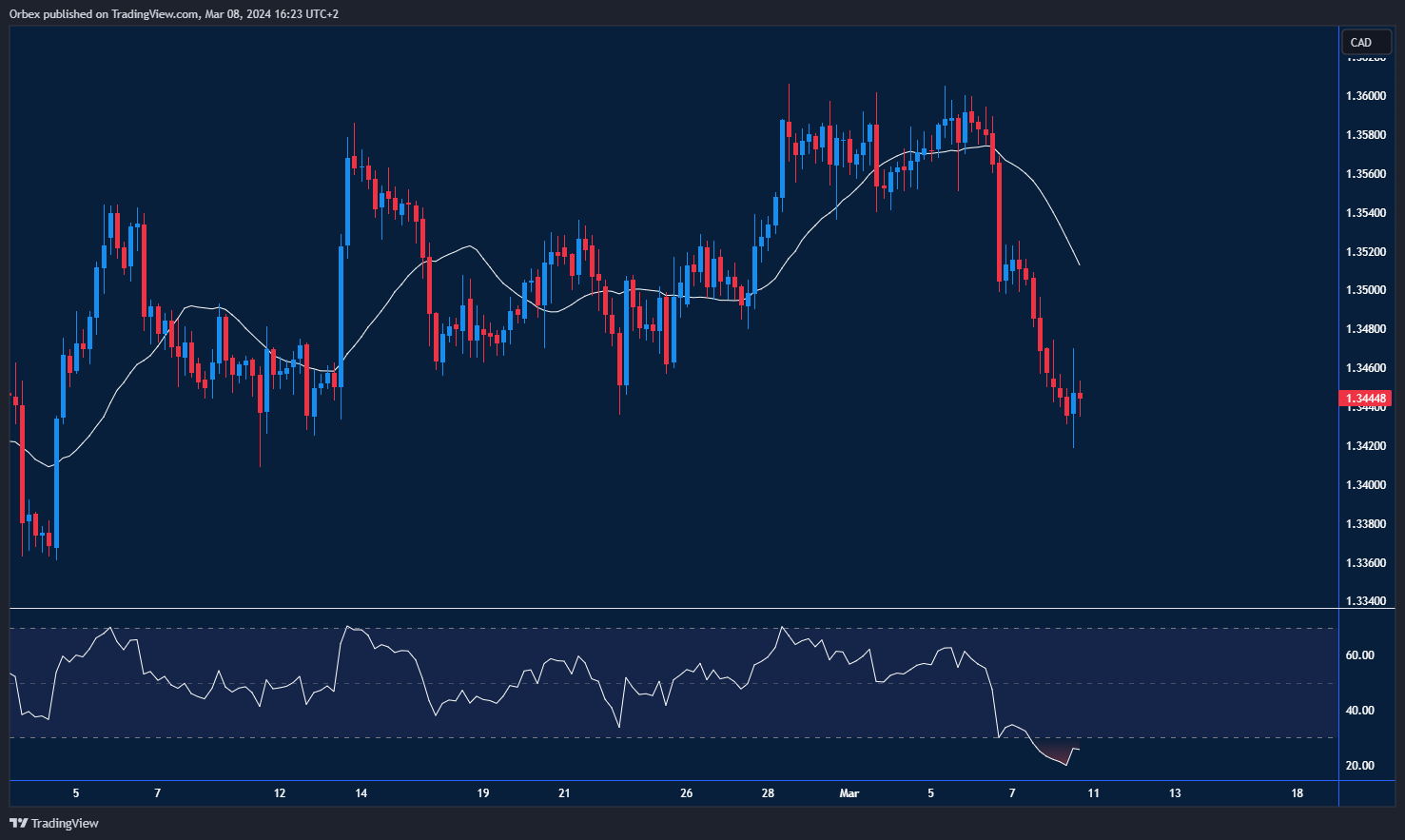The height and width of the screenshot is (840, 1405).
Task: Select the 40.00 RSI scale value
Action: 1359,711
